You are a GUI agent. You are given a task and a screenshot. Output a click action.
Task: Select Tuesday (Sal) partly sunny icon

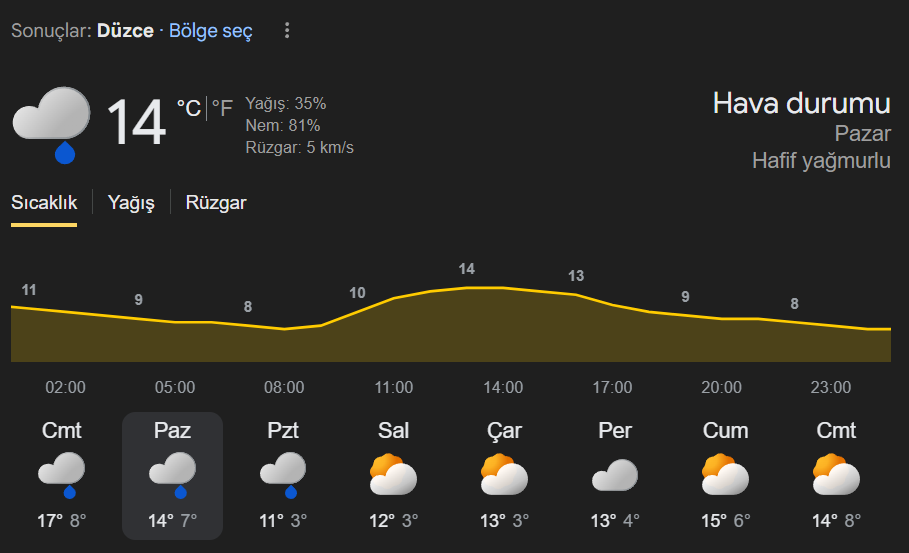393,474
